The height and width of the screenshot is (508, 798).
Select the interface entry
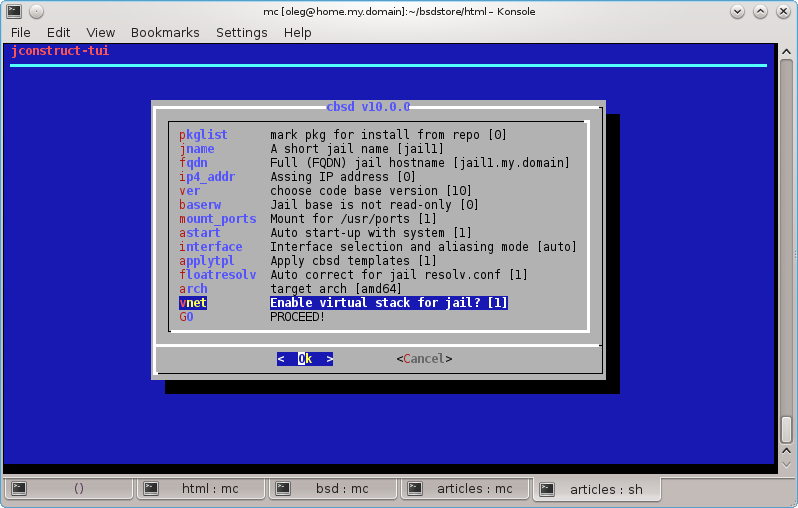pos(378,247)
